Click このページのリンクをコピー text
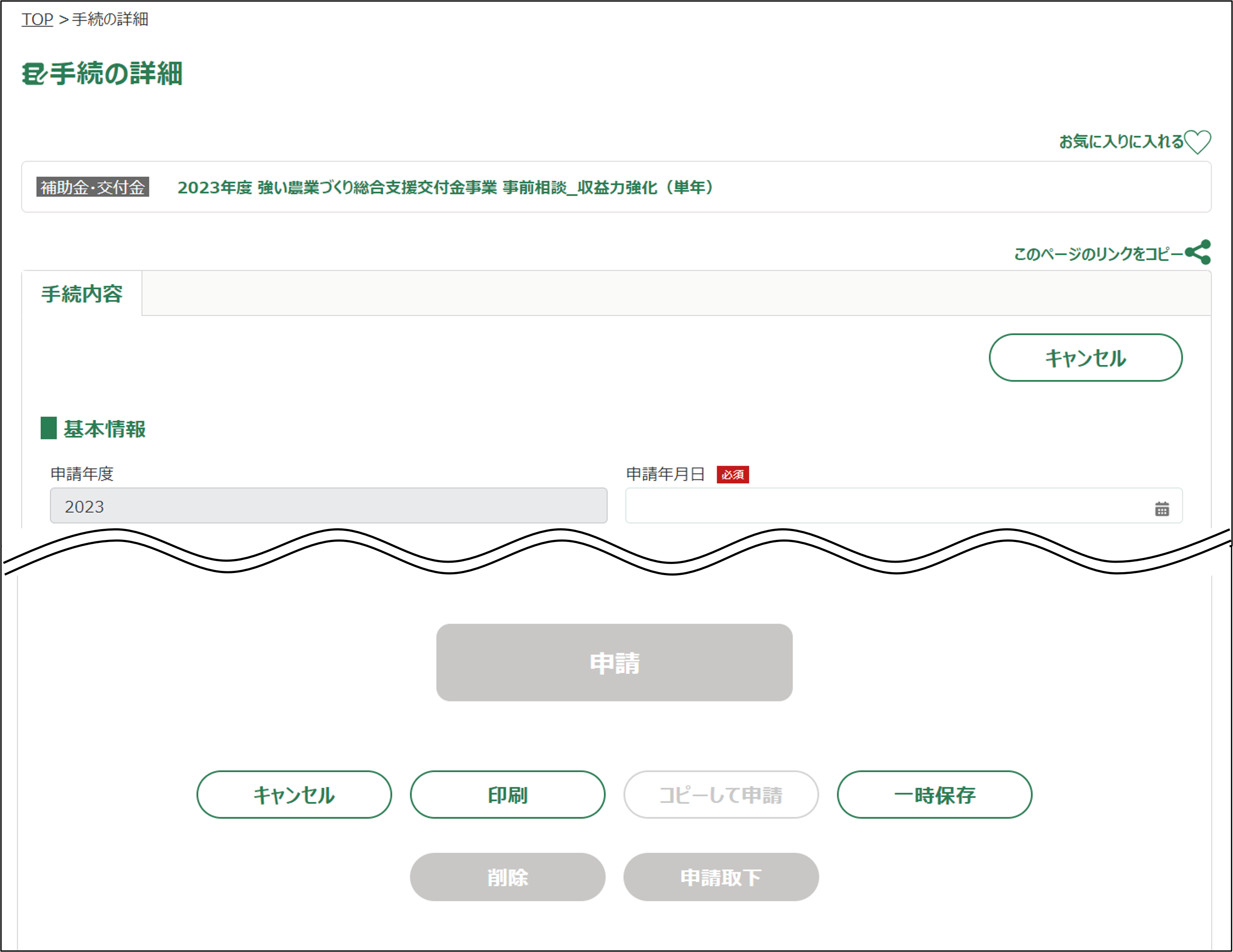 (x=1098, y=254)
